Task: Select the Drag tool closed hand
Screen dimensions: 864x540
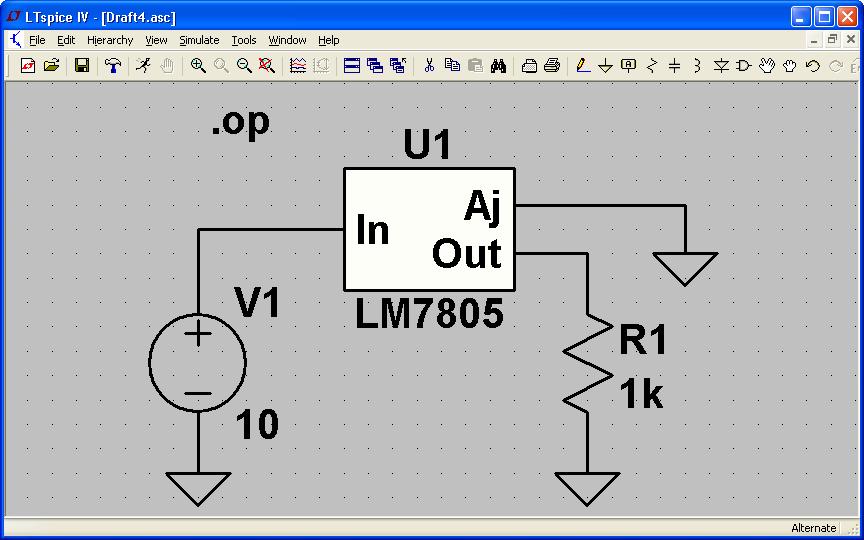Action: pyautogui.click(x=790, y=66)
